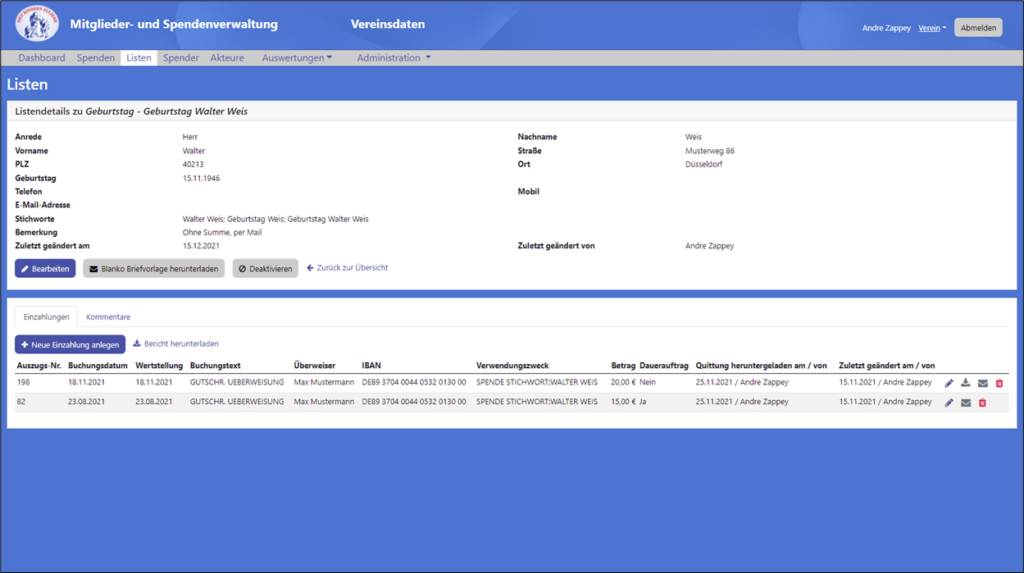Click the booking date 23.08.2021 cell

pyautogui.click(x=86, y=402)
